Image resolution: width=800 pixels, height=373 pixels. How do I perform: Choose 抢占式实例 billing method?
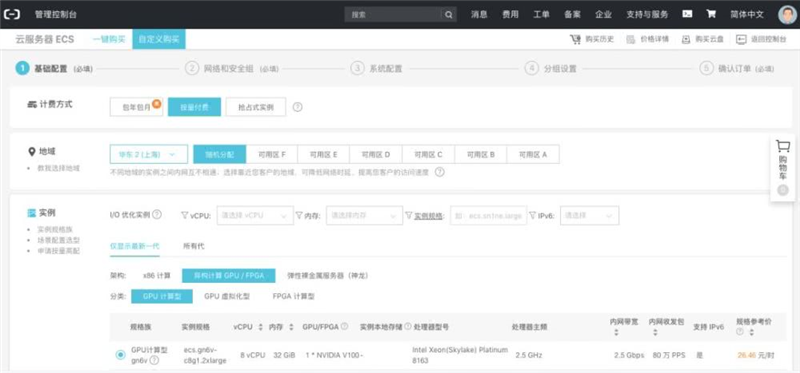256,107
